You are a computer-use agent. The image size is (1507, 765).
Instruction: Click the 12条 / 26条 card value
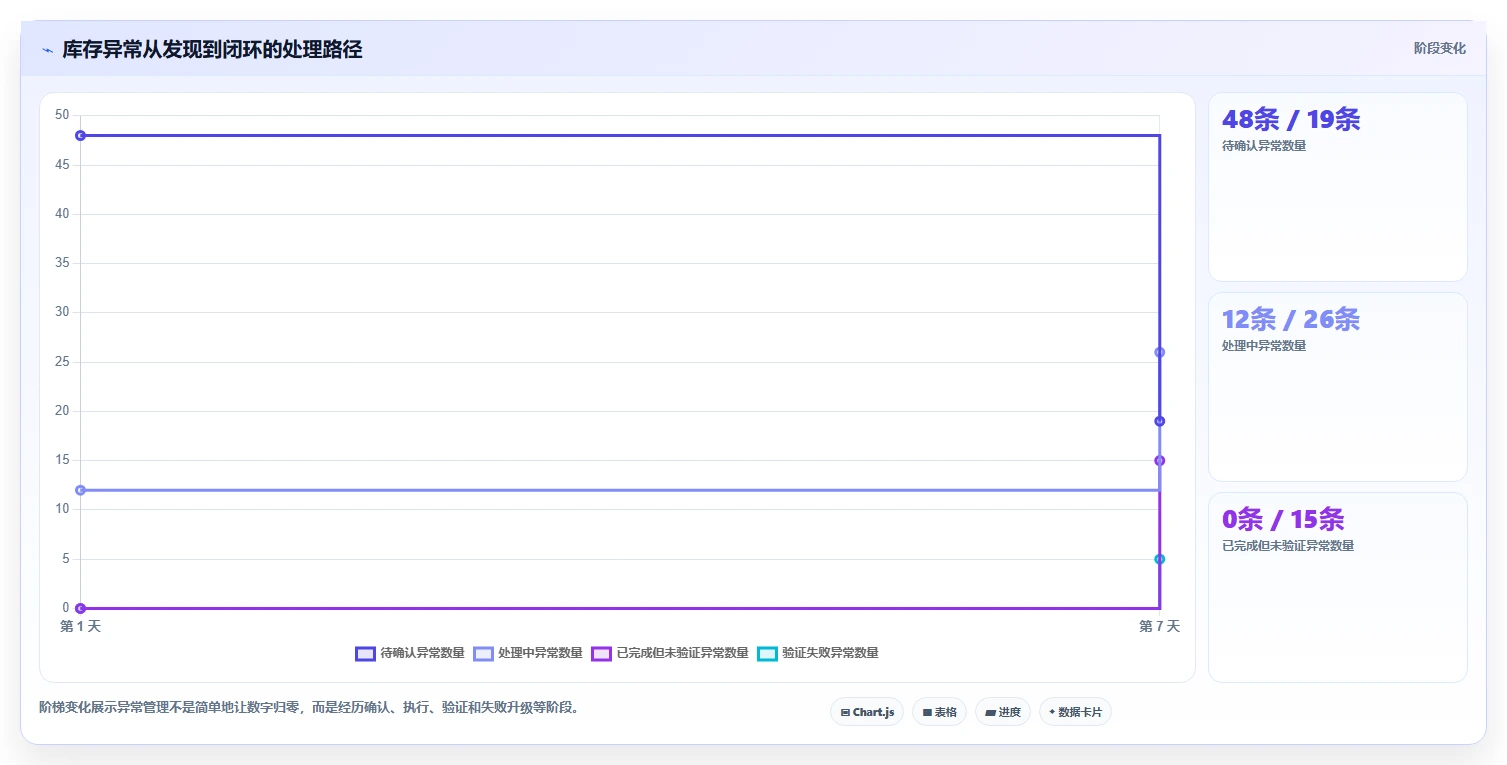click(1291, 319)
